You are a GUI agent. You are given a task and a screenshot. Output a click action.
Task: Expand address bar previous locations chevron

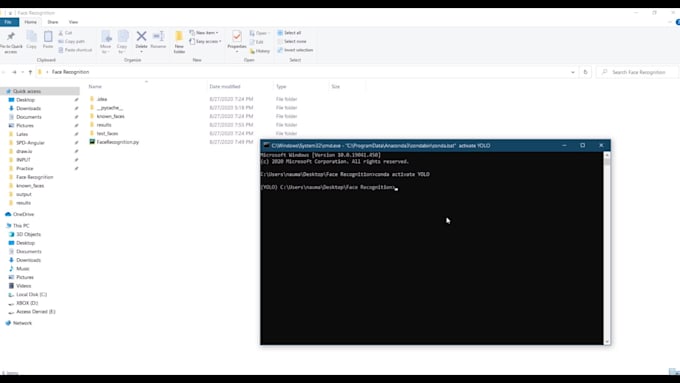pos(573,72)
